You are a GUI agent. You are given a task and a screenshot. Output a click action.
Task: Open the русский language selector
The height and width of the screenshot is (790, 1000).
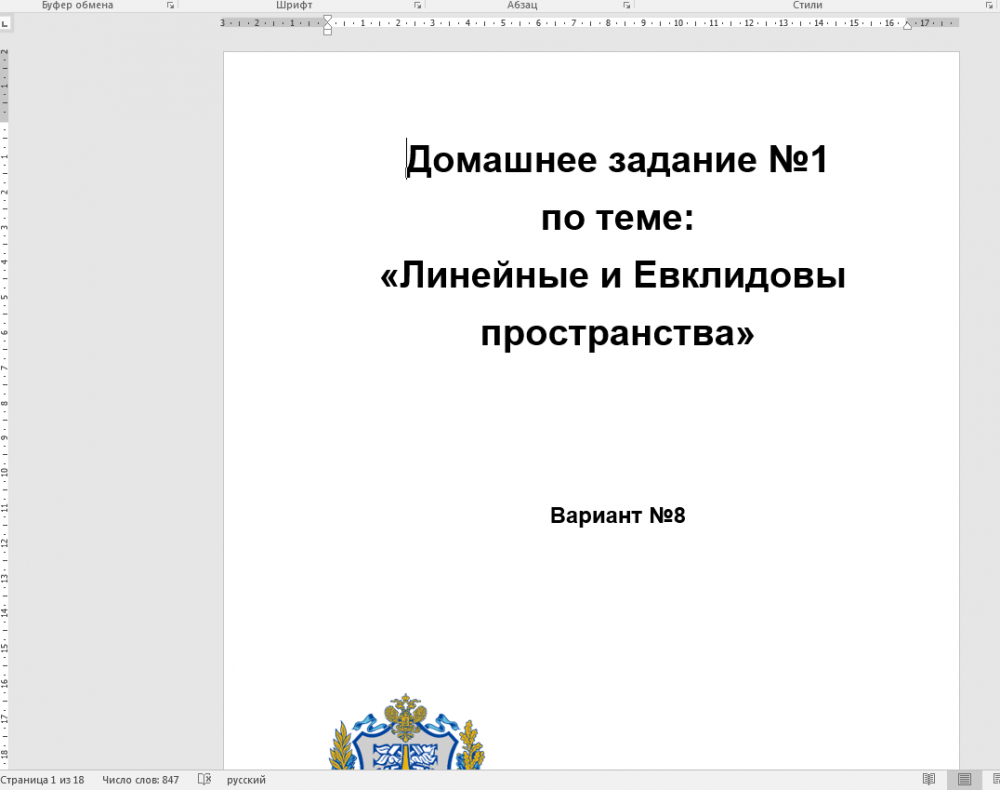coord(246,780)
